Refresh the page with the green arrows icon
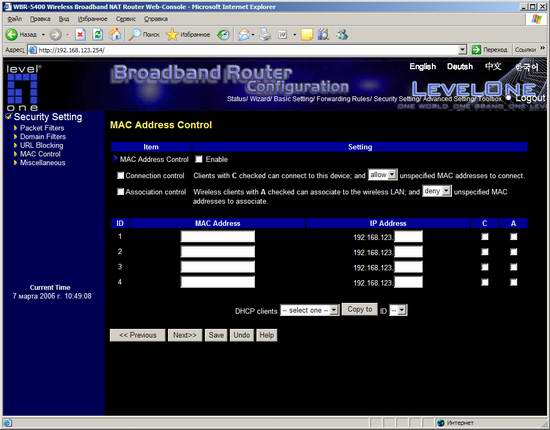This screenshot has height=430, width=550. tap(98, 34)
